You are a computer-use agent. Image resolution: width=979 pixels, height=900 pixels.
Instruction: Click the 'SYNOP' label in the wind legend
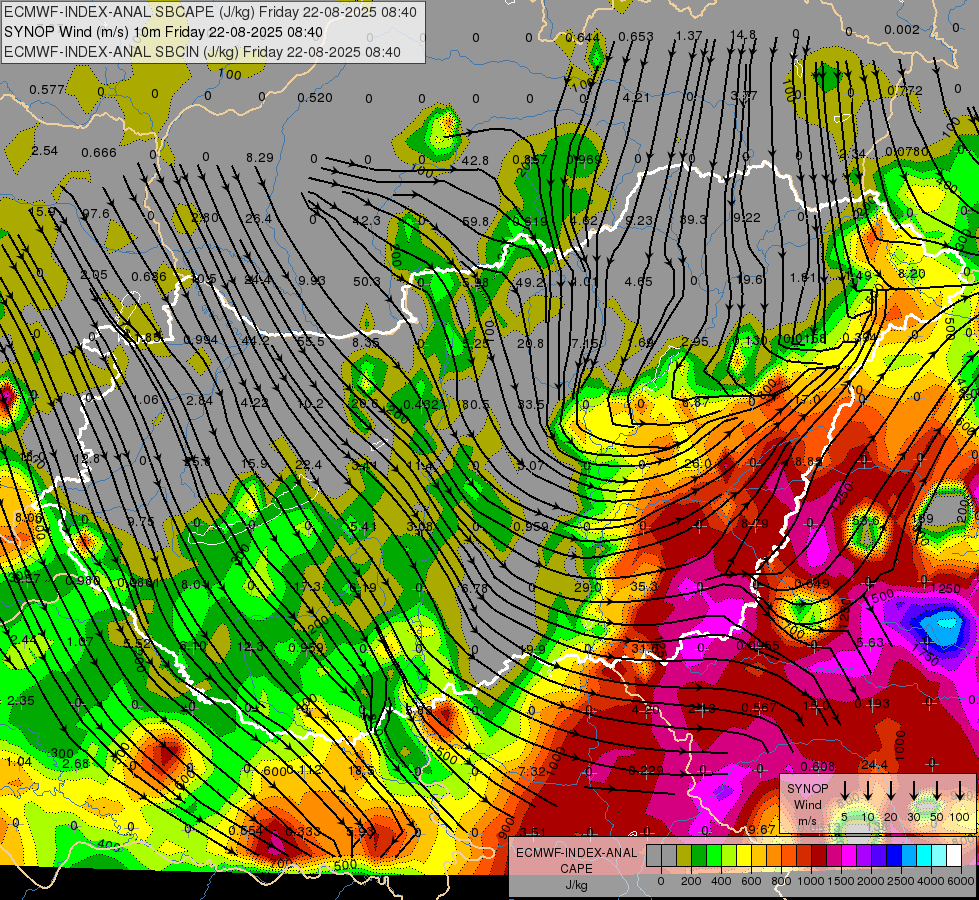(807, 788)
